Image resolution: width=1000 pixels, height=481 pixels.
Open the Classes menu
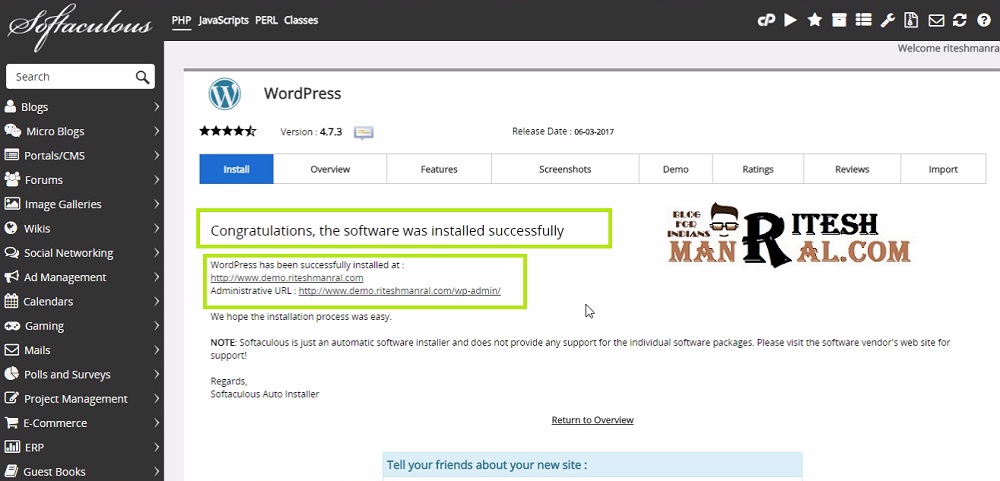(x=301, y=20)
